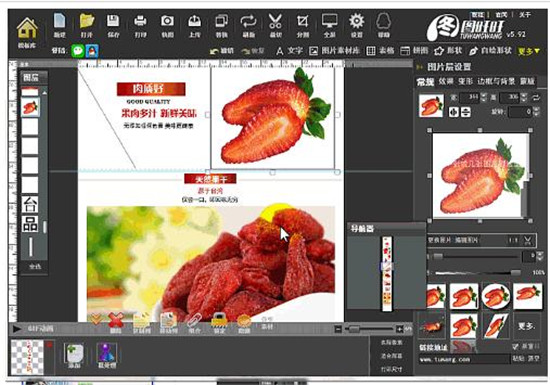Viewport: 550px width, 385px height.
Task: Toggle the new window checkbox beside link address
Action: (515, 347)
